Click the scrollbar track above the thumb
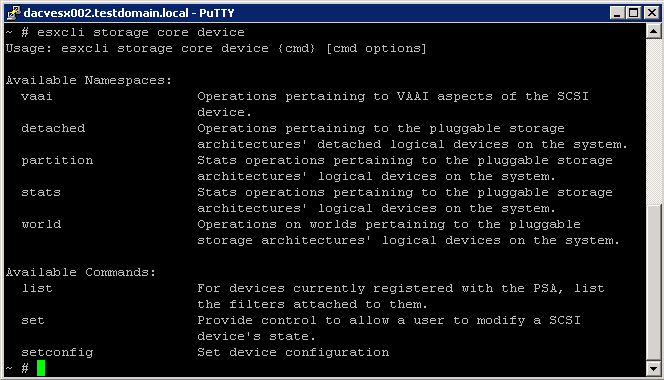Viewport: 664px width, 380px height. point(653,121)
